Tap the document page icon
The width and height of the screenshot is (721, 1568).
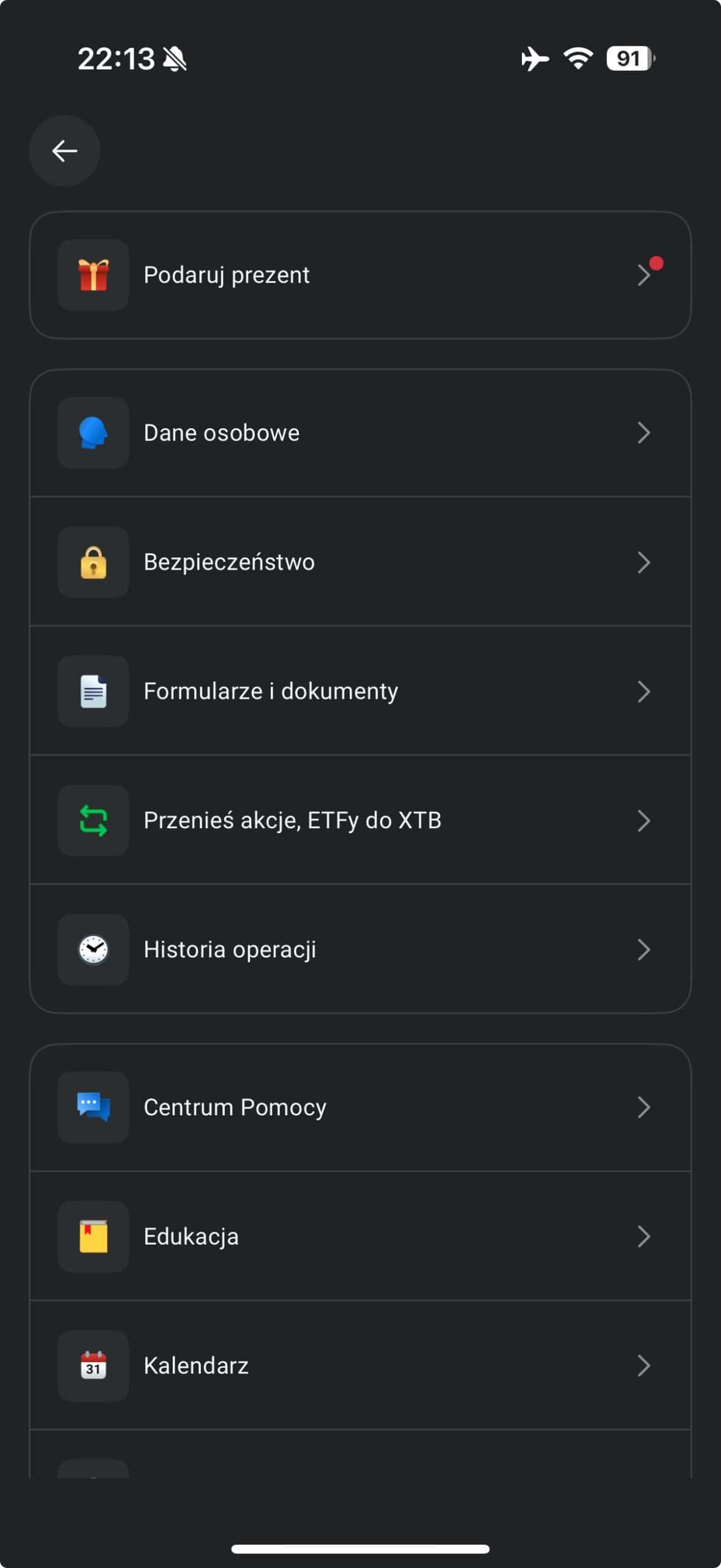pos(93,692)
